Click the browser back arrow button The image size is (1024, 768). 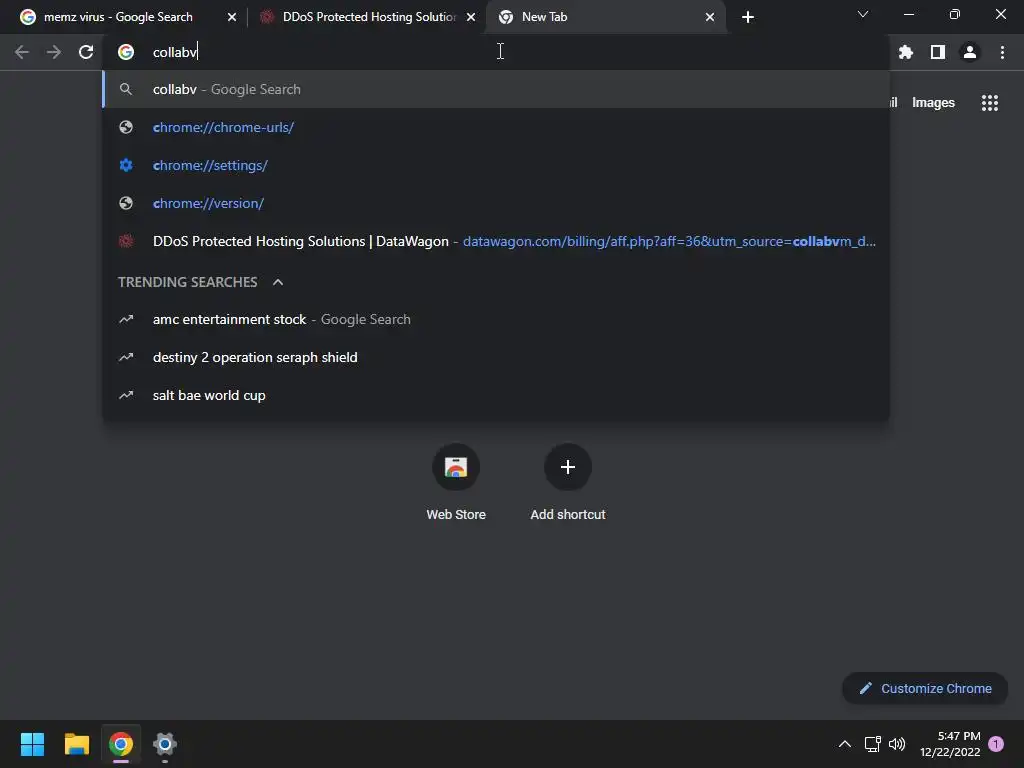22,52
